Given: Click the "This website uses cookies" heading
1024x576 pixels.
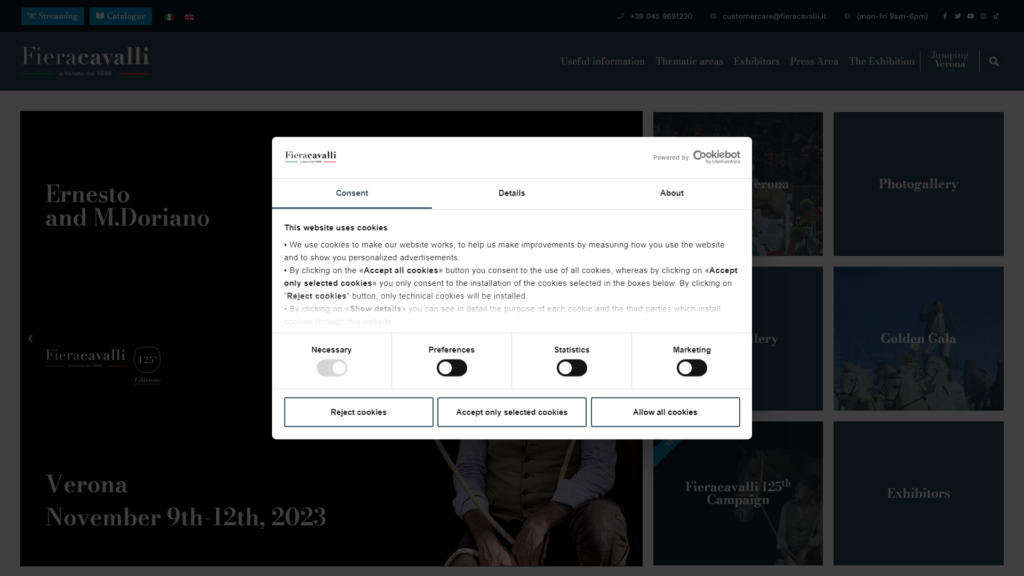Looking at the screenshot, I should click(x=336, y=228).
